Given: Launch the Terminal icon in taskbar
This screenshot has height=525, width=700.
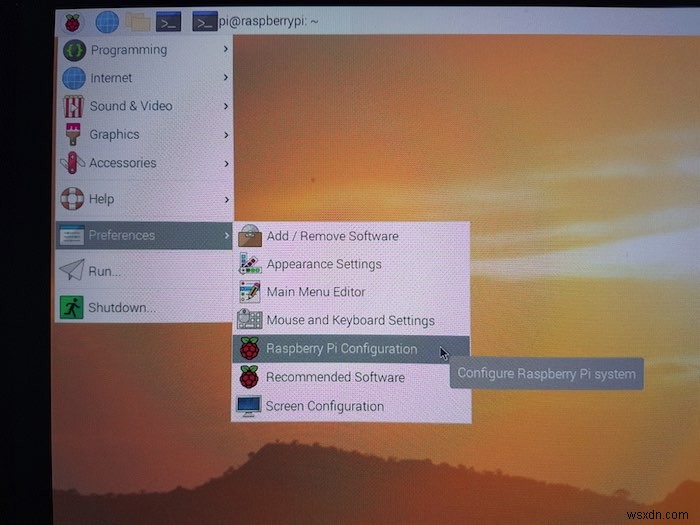Looking at the screenshot, I should coord(168,22).
